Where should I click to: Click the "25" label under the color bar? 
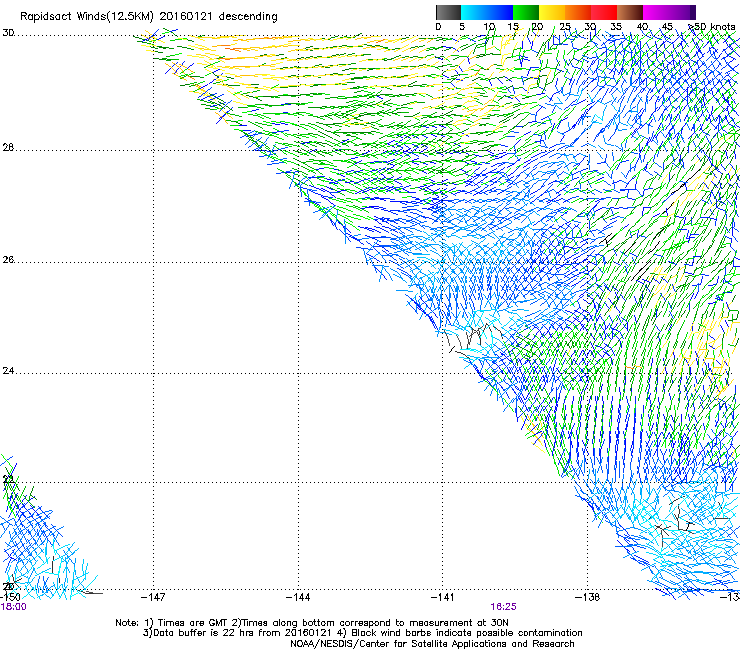[565, 27]
